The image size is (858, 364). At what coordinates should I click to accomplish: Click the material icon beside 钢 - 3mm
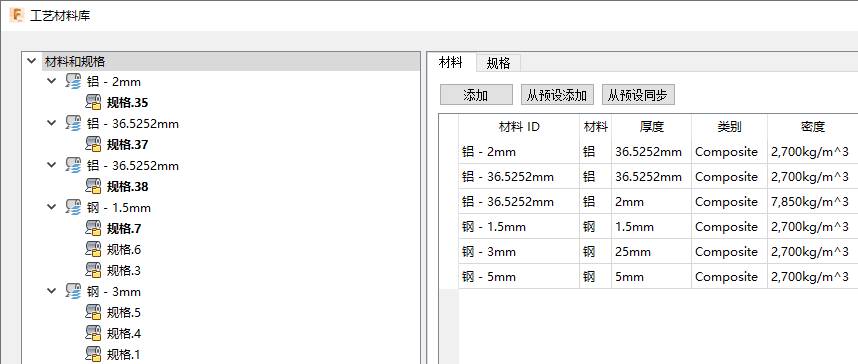(x=73, y=291)
